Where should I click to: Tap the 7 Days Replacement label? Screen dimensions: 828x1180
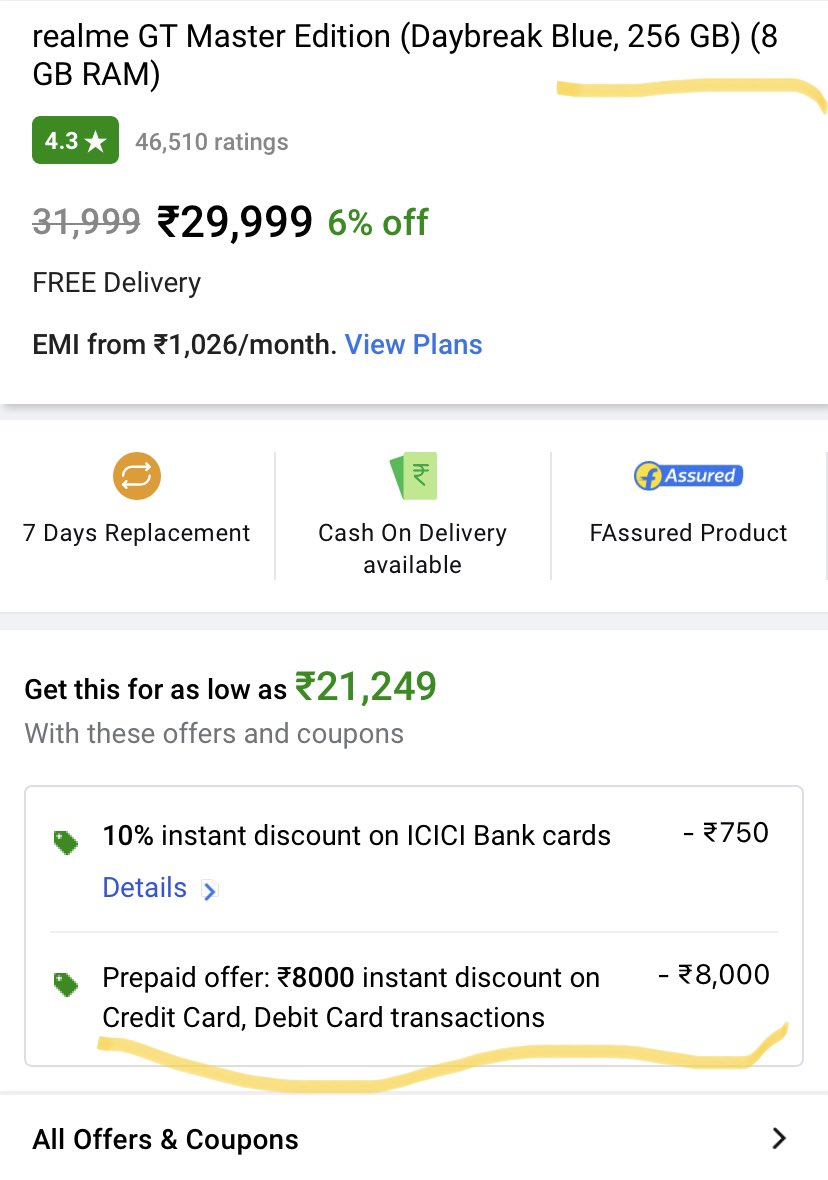(136, 533)
